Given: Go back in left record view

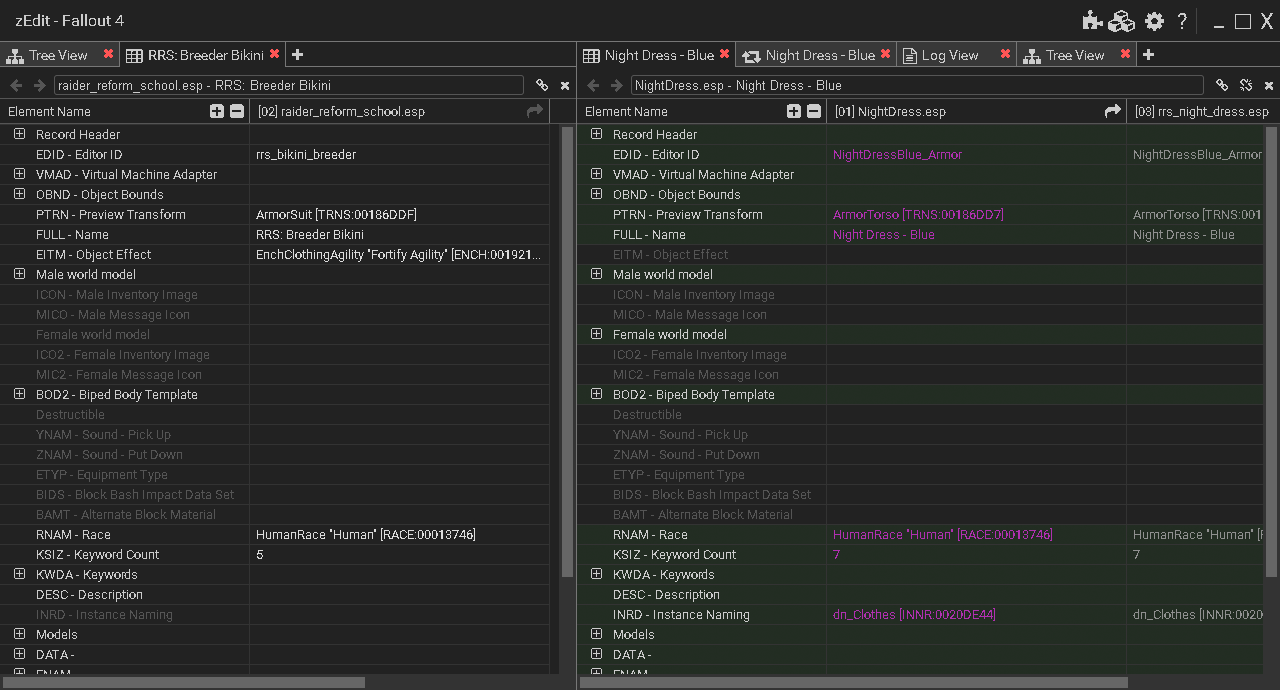Looking at the screenshot, I should 16,86.
